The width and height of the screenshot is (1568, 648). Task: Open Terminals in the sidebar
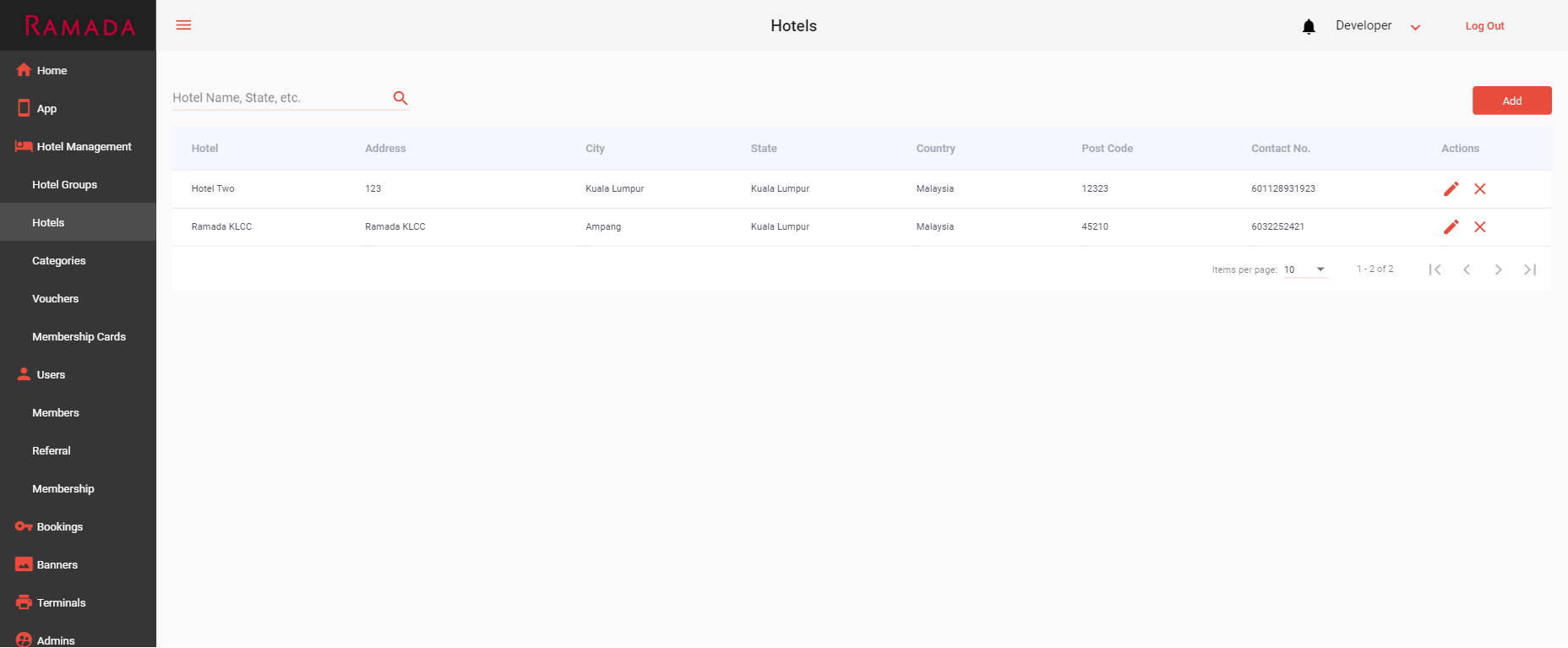(x=78, y=602)
